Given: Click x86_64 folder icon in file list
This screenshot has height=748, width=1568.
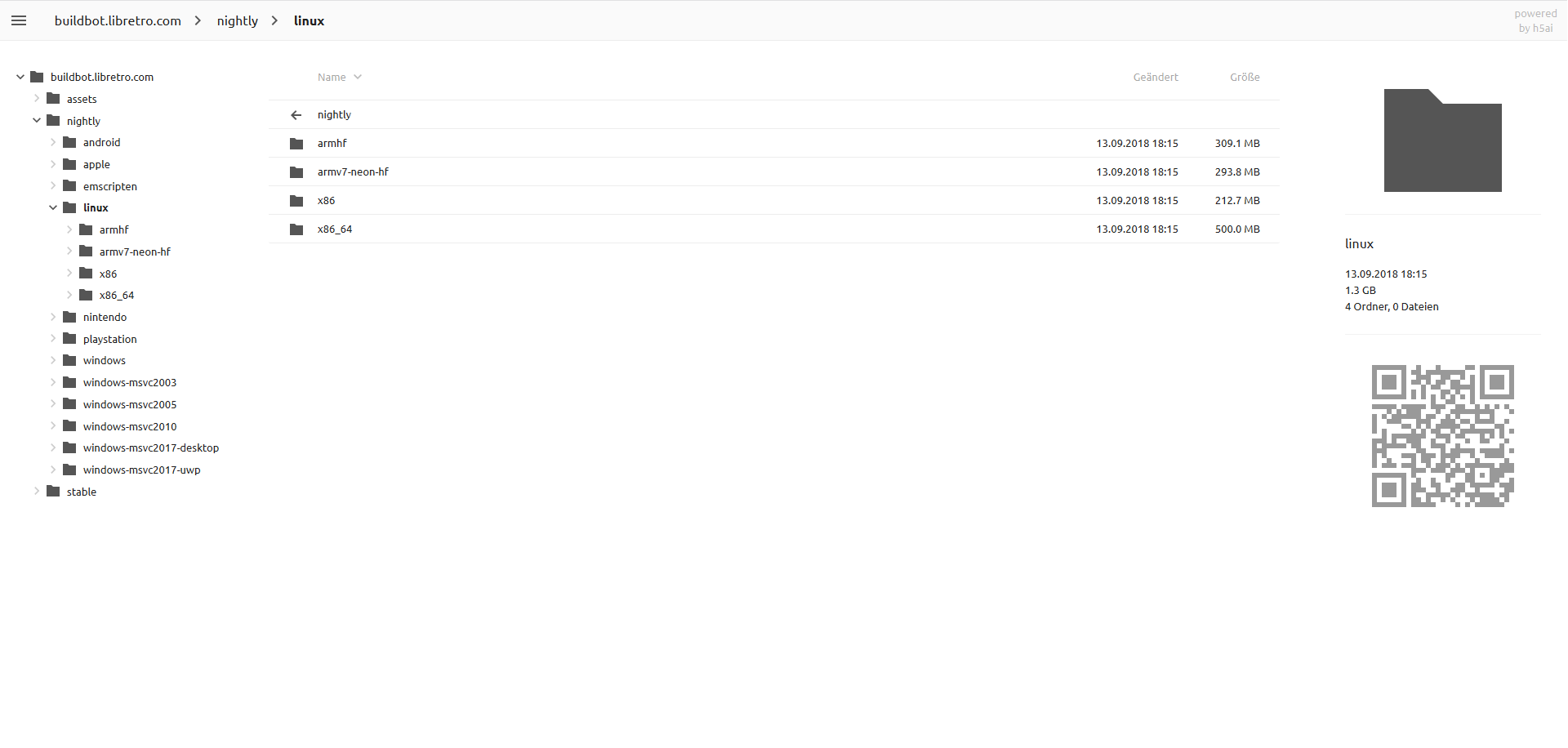Looking at the screenshot, I should click(296, 229).
